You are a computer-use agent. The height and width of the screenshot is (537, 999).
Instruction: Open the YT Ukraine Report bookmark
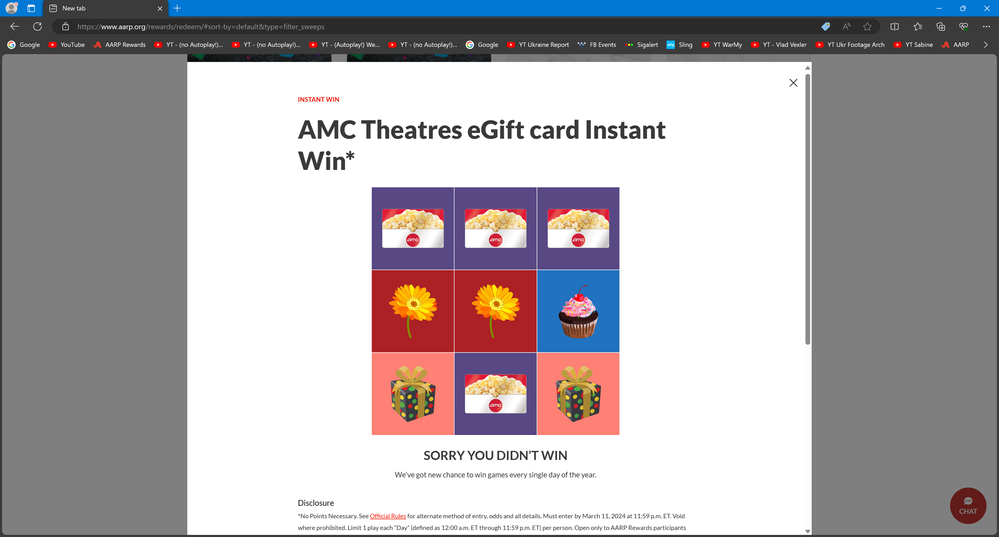538,45
